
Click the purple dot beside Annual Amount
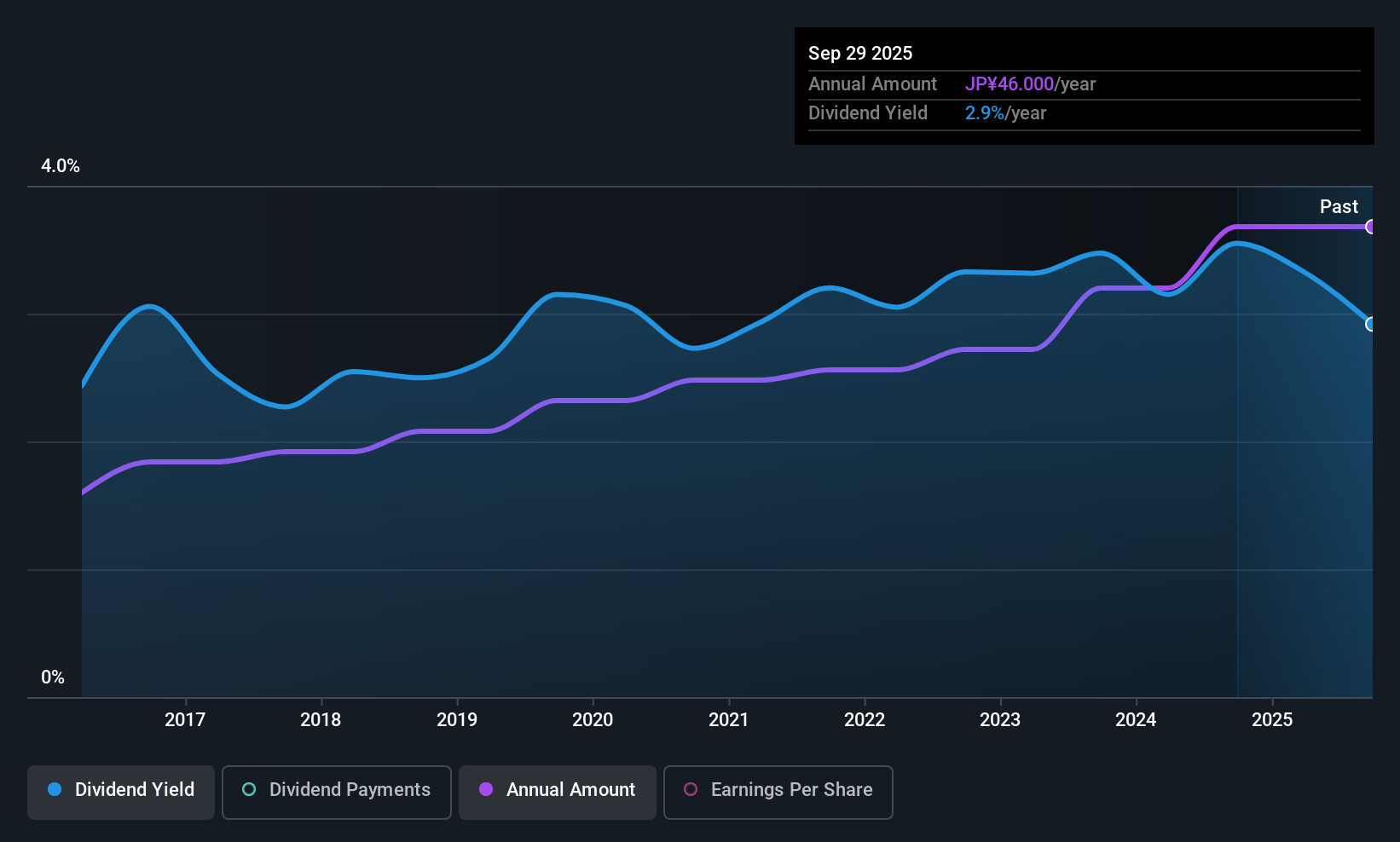(x=486, y=789)
